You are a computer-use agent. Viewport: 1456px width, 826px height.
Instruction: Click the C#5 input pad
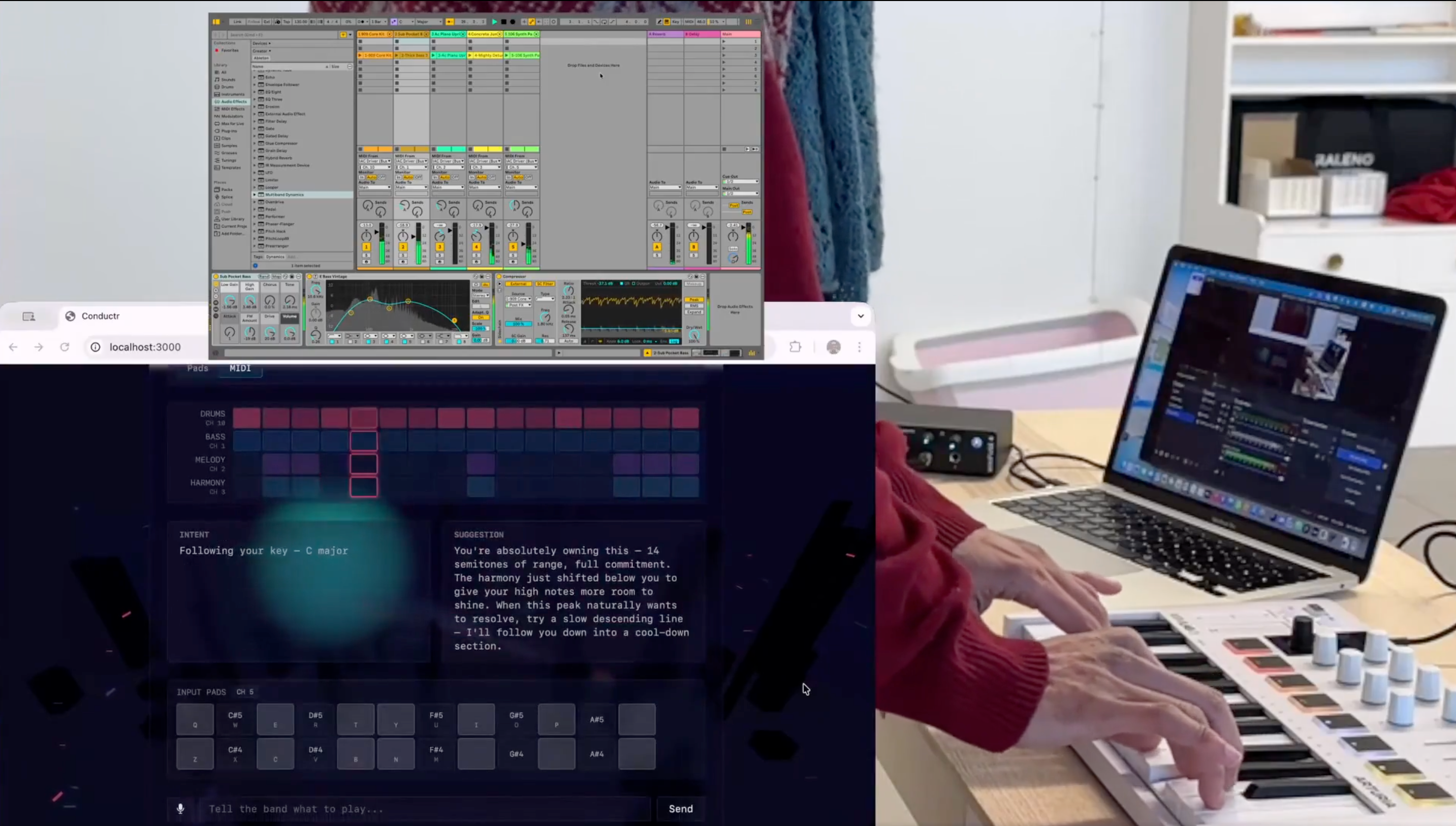[x=235, y=719]
